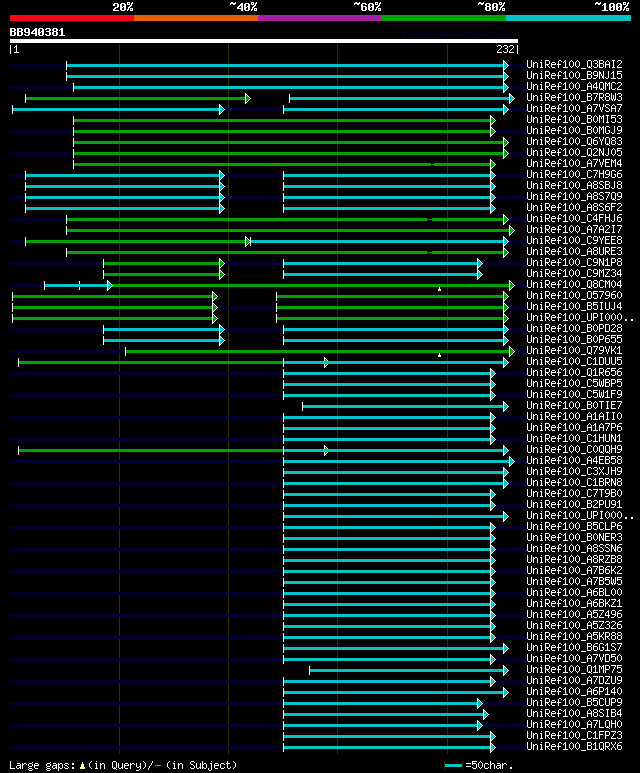
Task: Click the green alignment bar of UniRef100_Q79VK1
Action: tap(318, 351)
